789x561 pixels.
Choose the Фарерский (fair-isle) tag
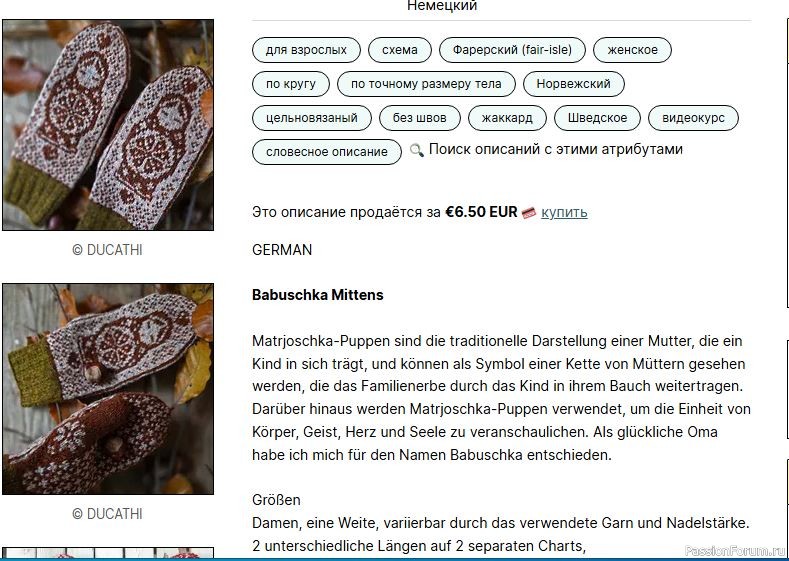click(512, 50)
